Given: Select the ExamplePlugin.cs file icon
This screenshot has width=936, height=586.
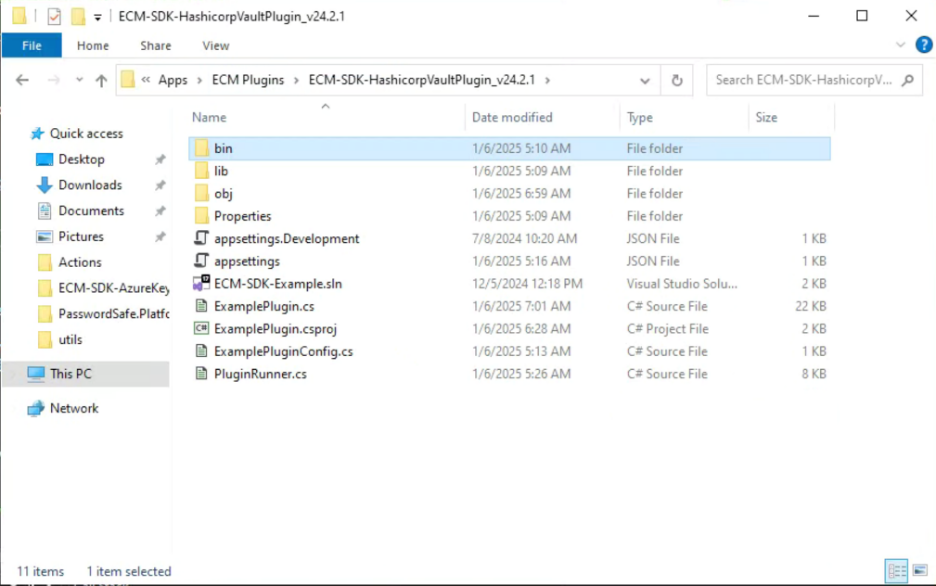Looking at the screenshot, I should (202, 306).
